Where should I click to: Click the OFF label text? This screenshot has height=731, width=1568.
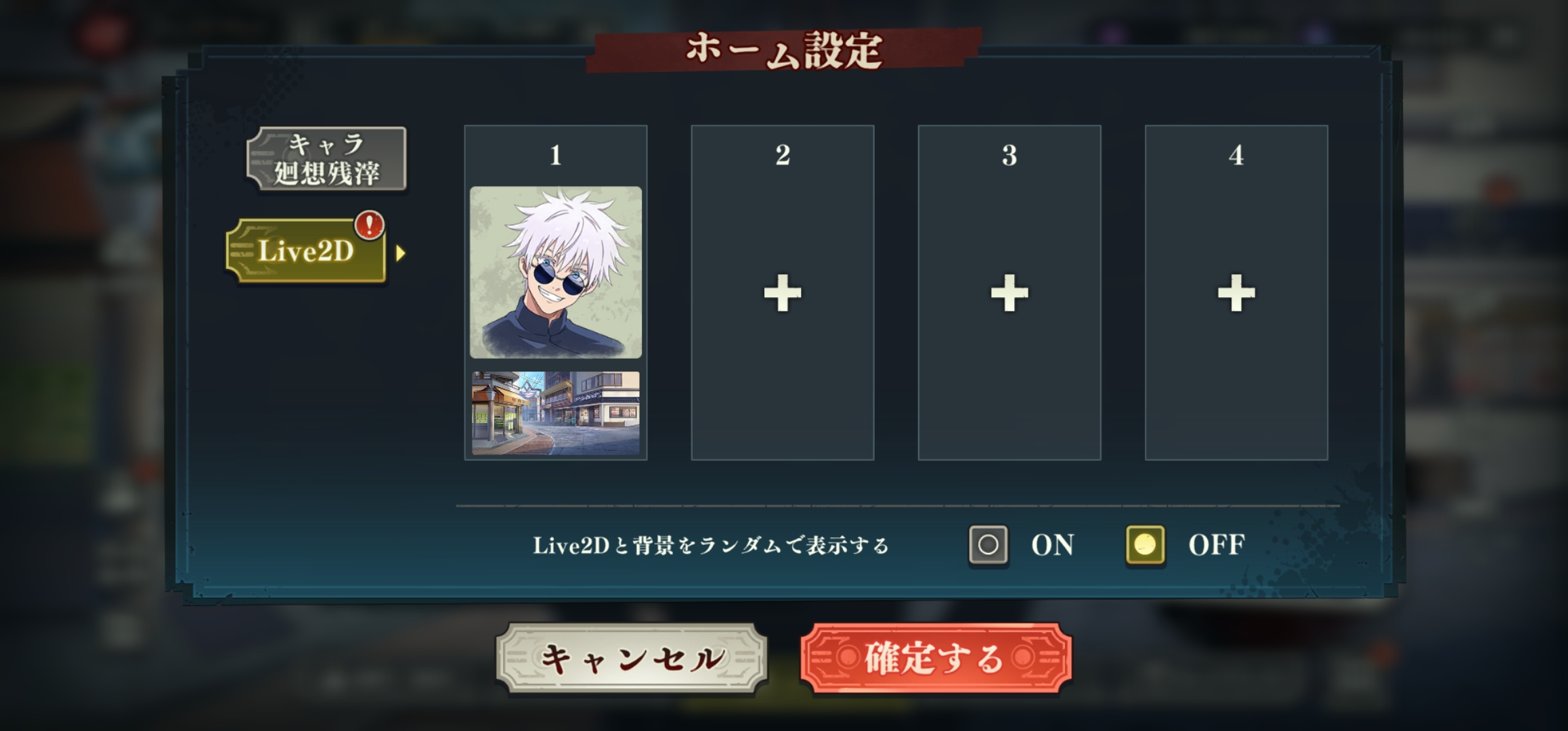point(1217,545)
